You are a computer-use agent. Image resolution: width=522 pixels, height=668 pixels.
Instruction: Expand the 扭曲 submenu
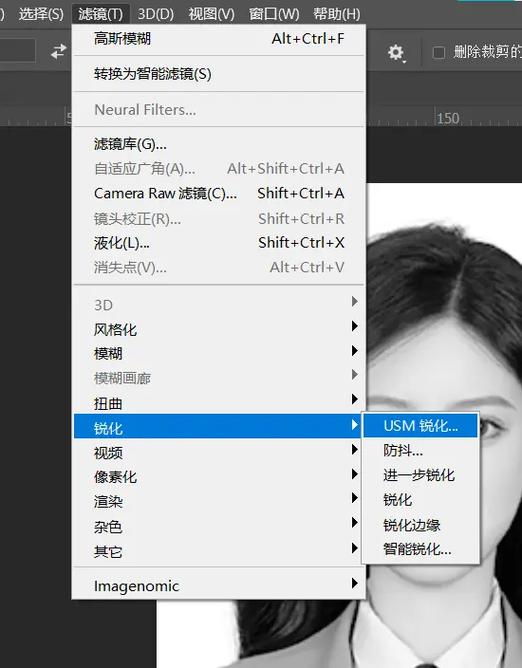click(x=219, y=403)
